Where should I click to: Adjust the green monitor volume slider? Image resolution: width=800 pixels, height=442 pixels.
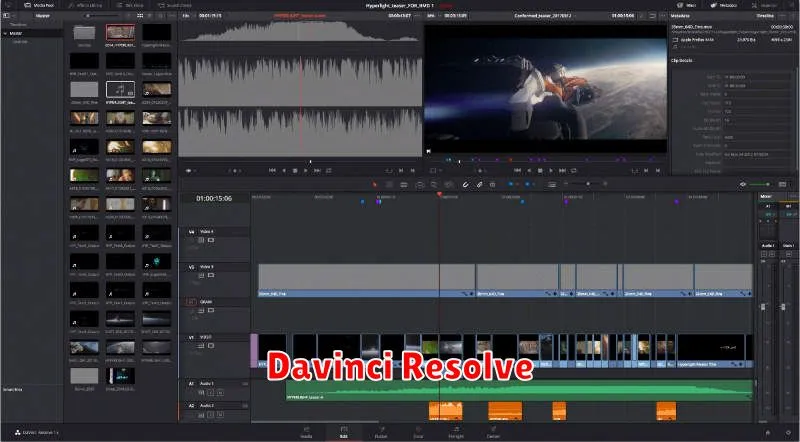(x=760, y=184)
